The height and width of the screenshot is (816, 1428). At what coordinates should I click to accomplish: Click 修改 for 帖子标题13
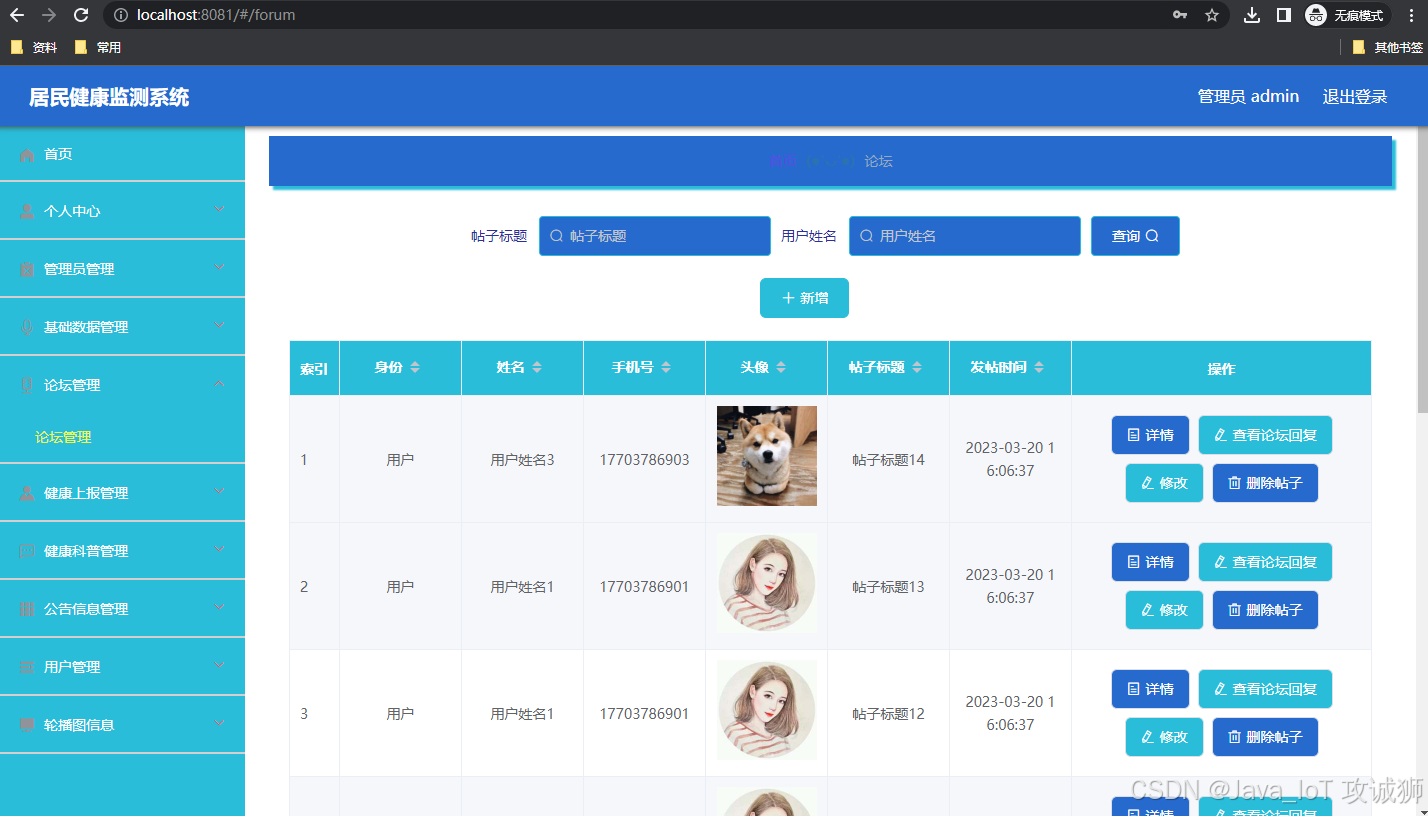tap(1164, 610)
